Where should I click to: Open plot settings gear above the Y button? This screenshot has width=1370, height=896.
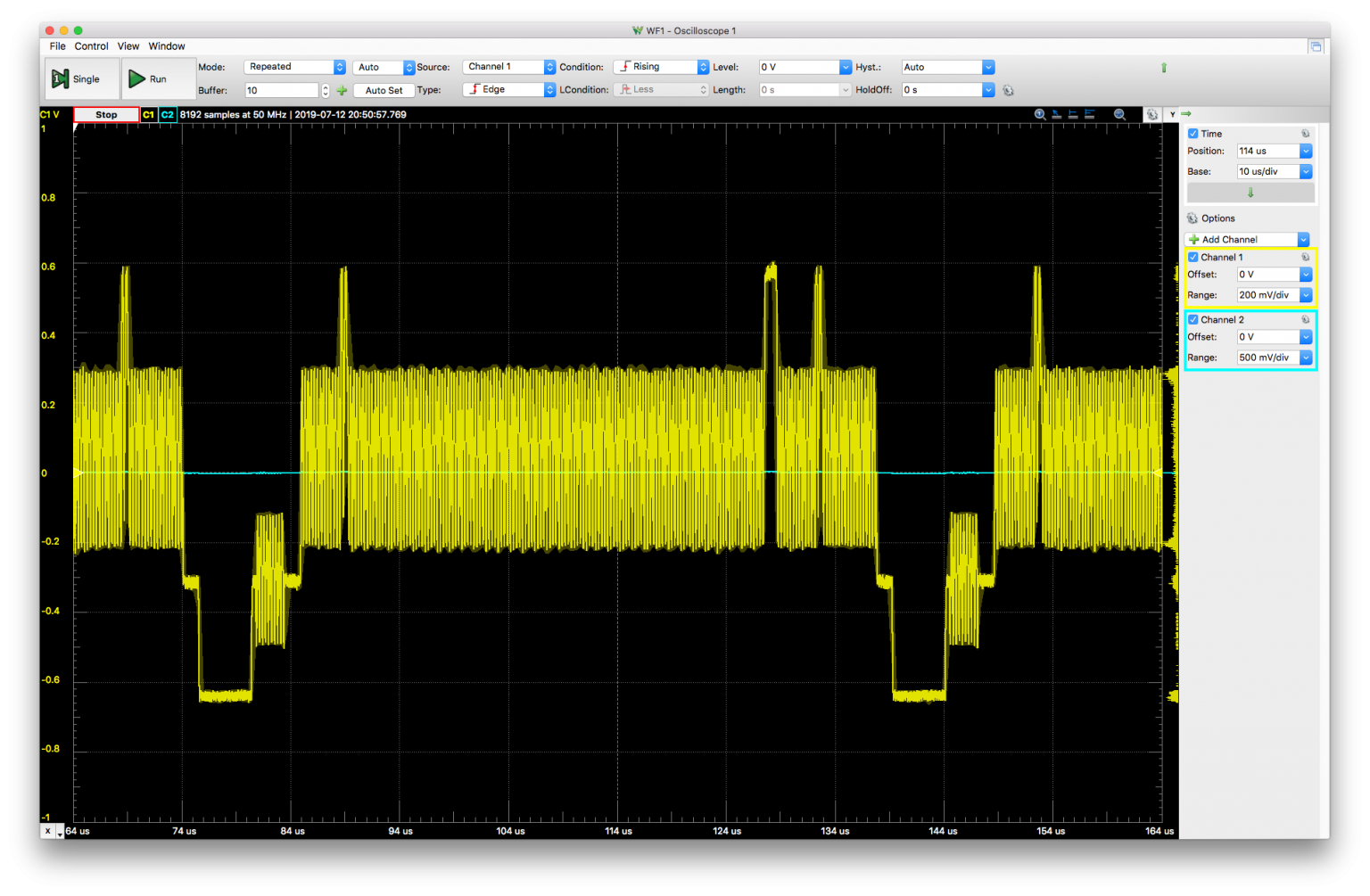point(1152,114)
